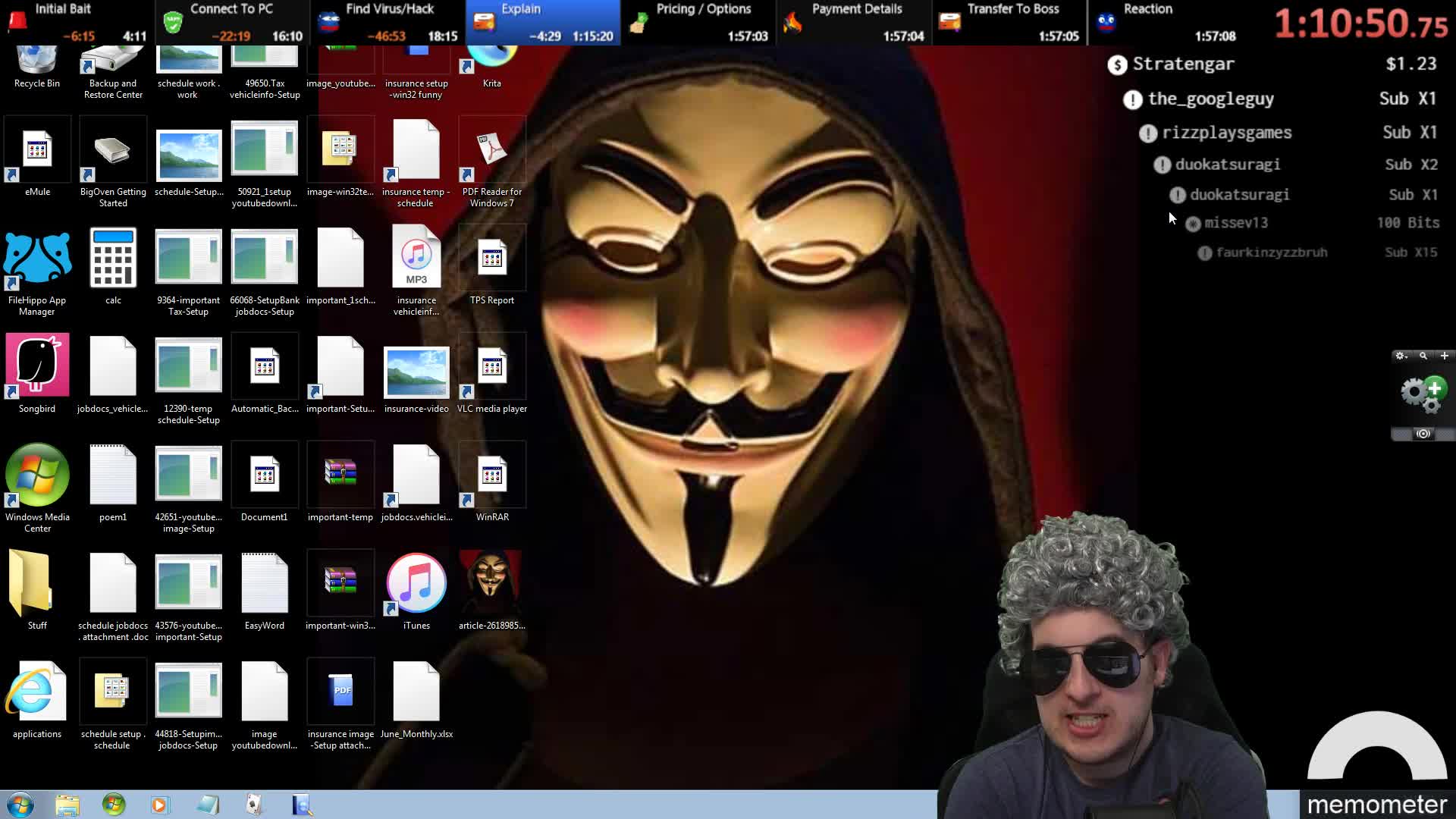Image resolution: width=1456 pixels, height=819 pixels.
Task: Click the the_googleguy sub entry
Action: [1280, 99]
